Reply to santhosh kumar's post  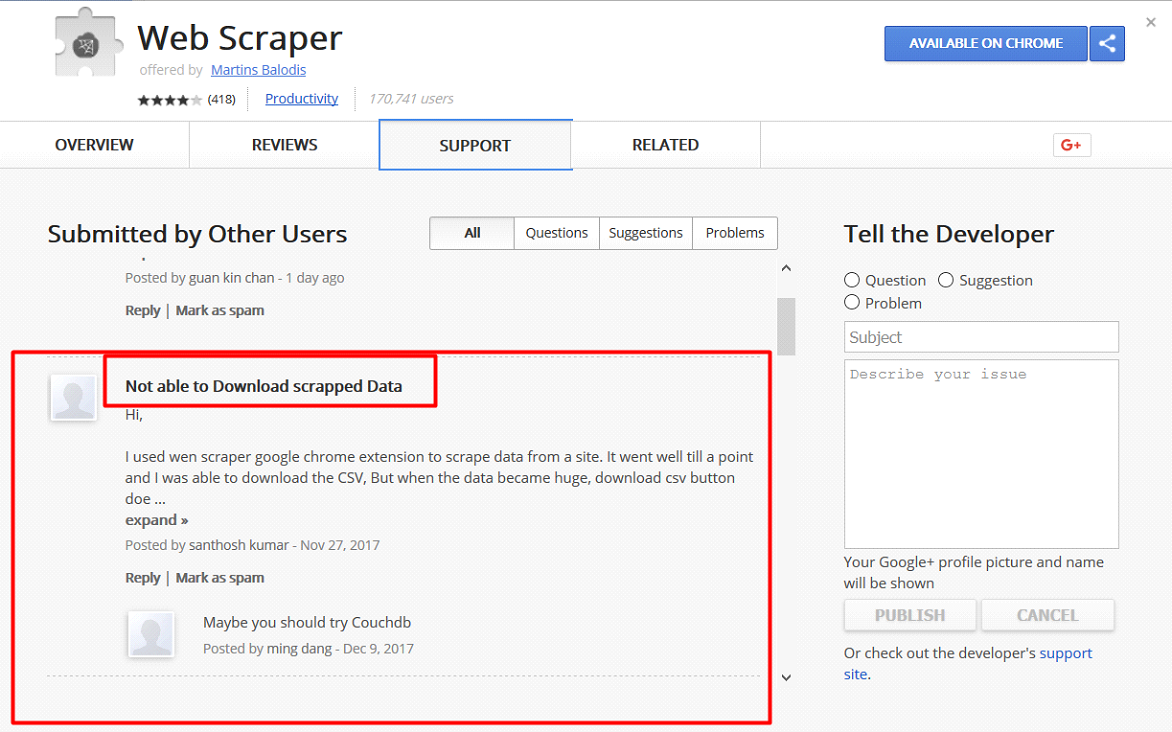(143, 578)
